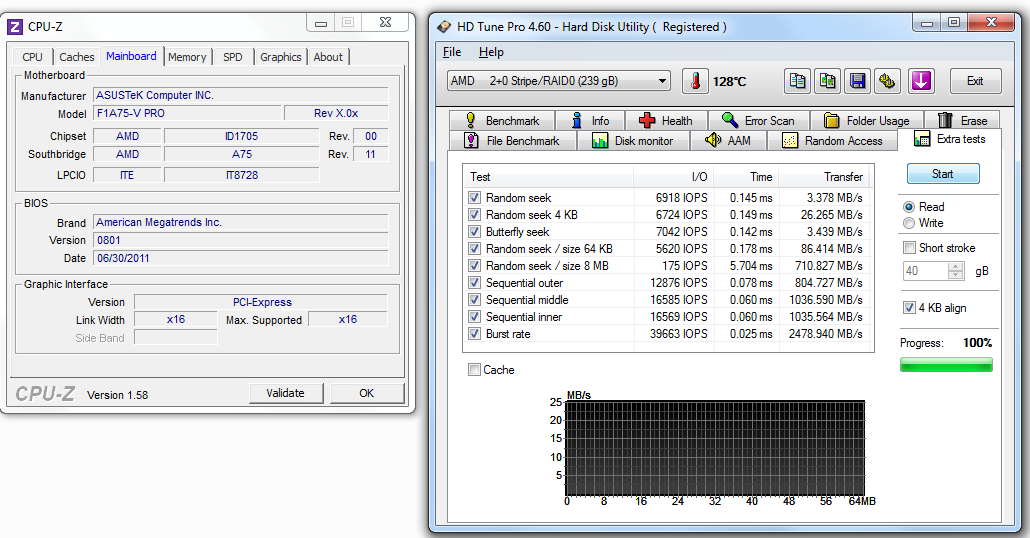Open HD Tune options via the tools icon
1030x538 pixels.
pyautogui.click(x=887, y=81)
